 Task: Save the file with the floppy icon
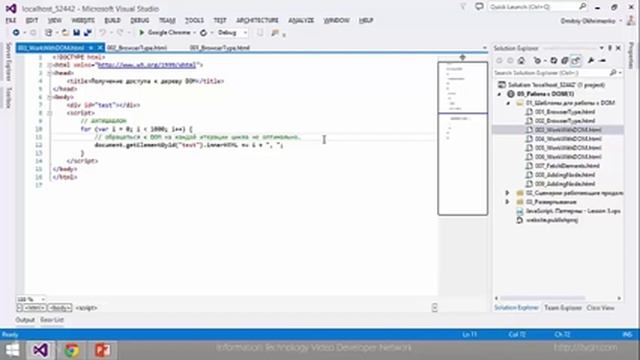pyautogui.click(x=76, y=32)
